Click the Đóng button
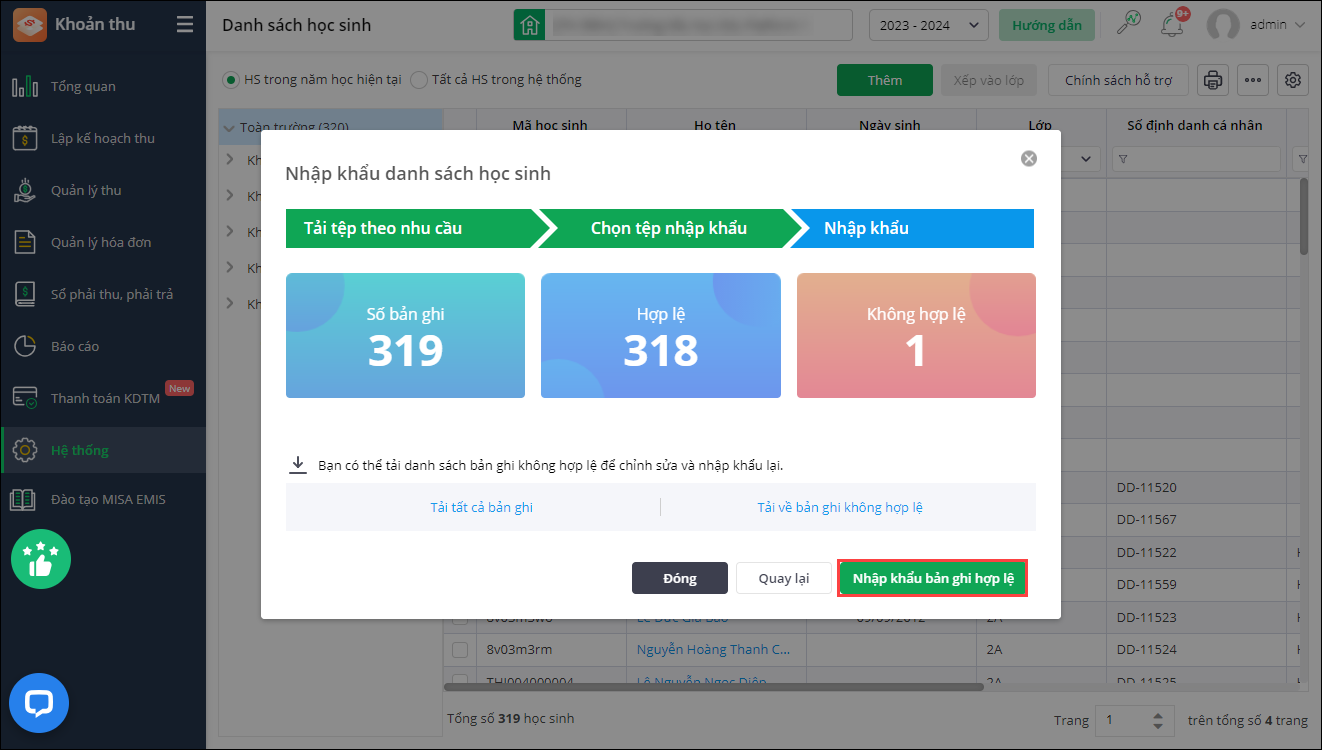 (679, 578)
